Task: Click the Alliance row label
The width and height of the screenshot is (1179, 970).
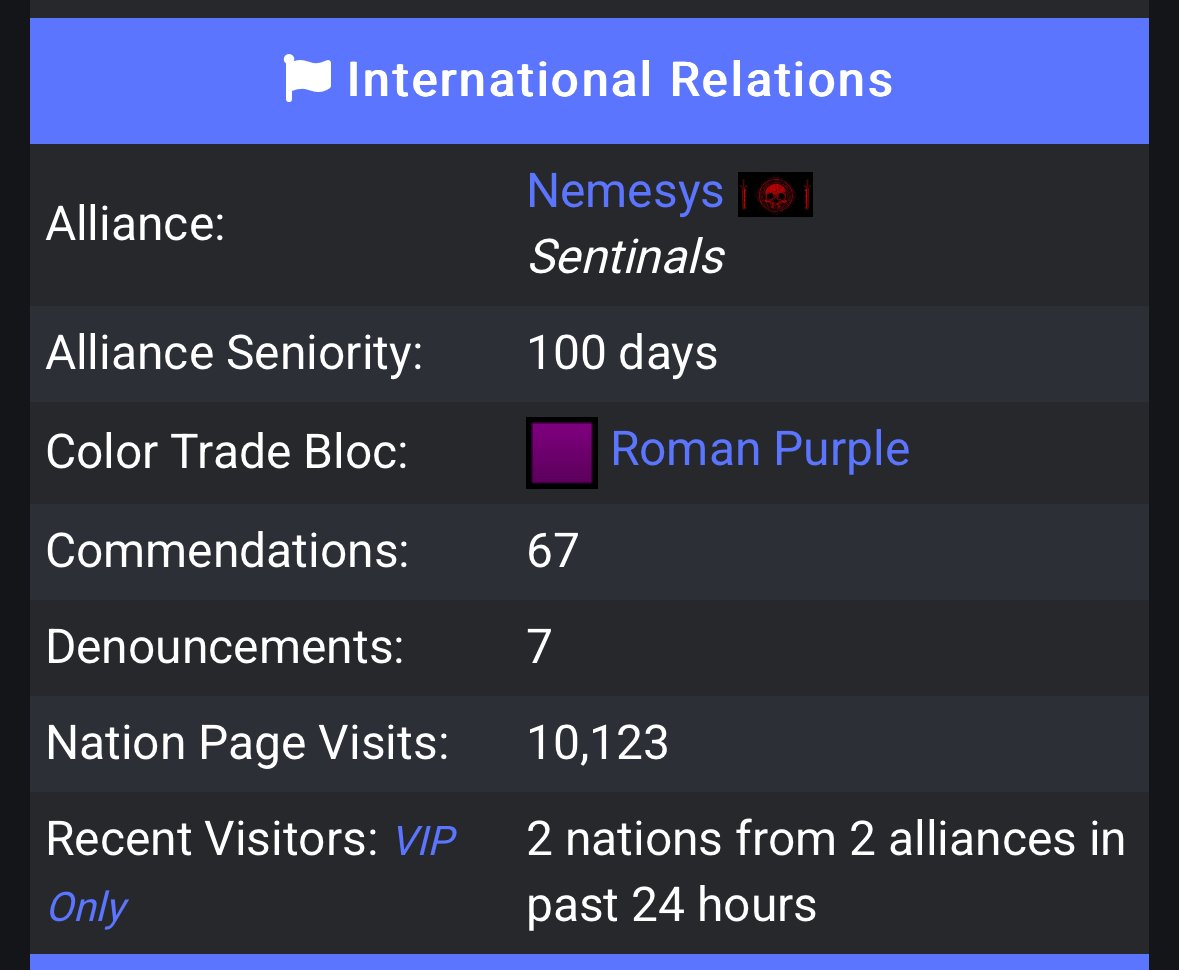Action: point(135,224)
